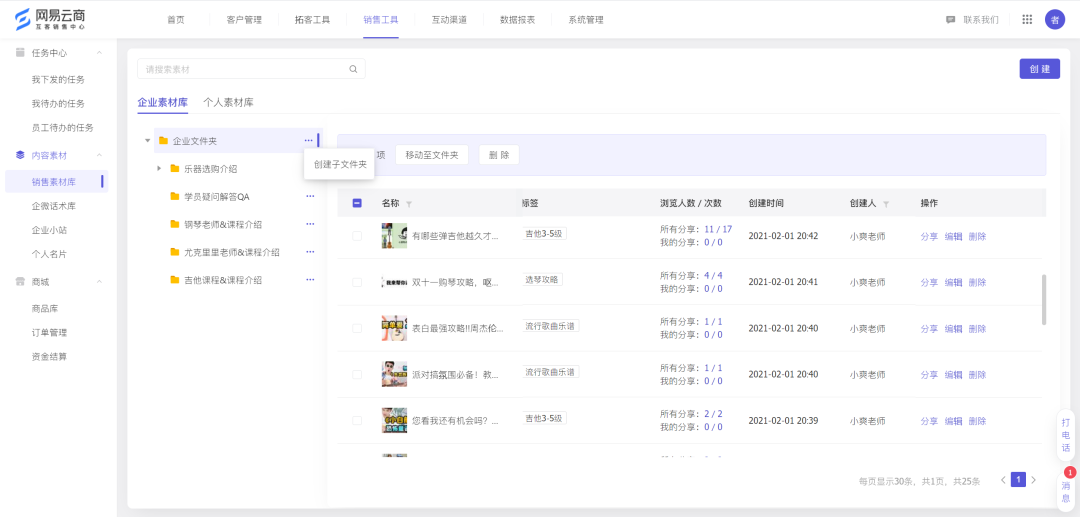The image size is (1080, 517).
Task: Open the 消息 floating widget
Action: (1066, 492)
